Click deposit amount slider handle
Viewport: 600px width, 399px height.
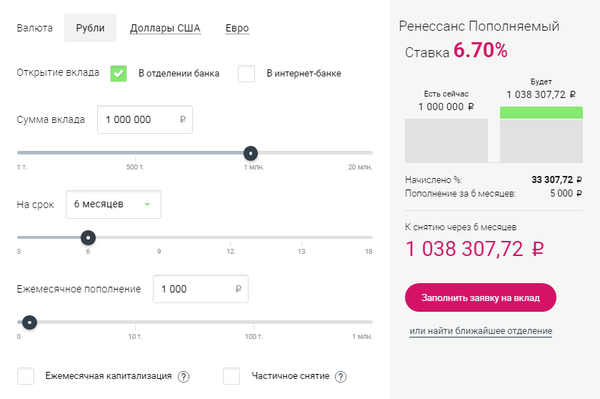point(251,153)
